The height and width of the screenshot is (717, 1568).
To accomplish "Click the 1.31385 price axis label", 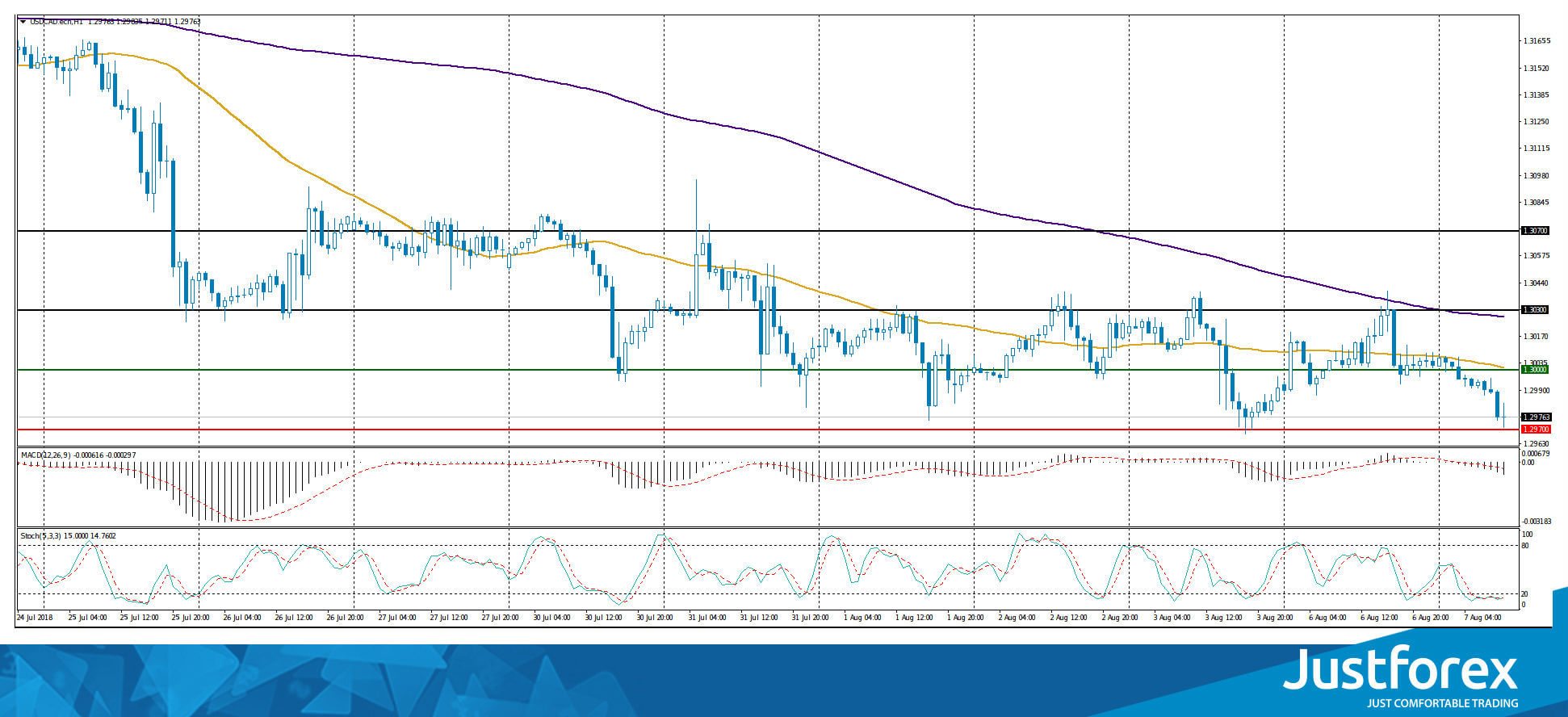I will click(1537, 95).
